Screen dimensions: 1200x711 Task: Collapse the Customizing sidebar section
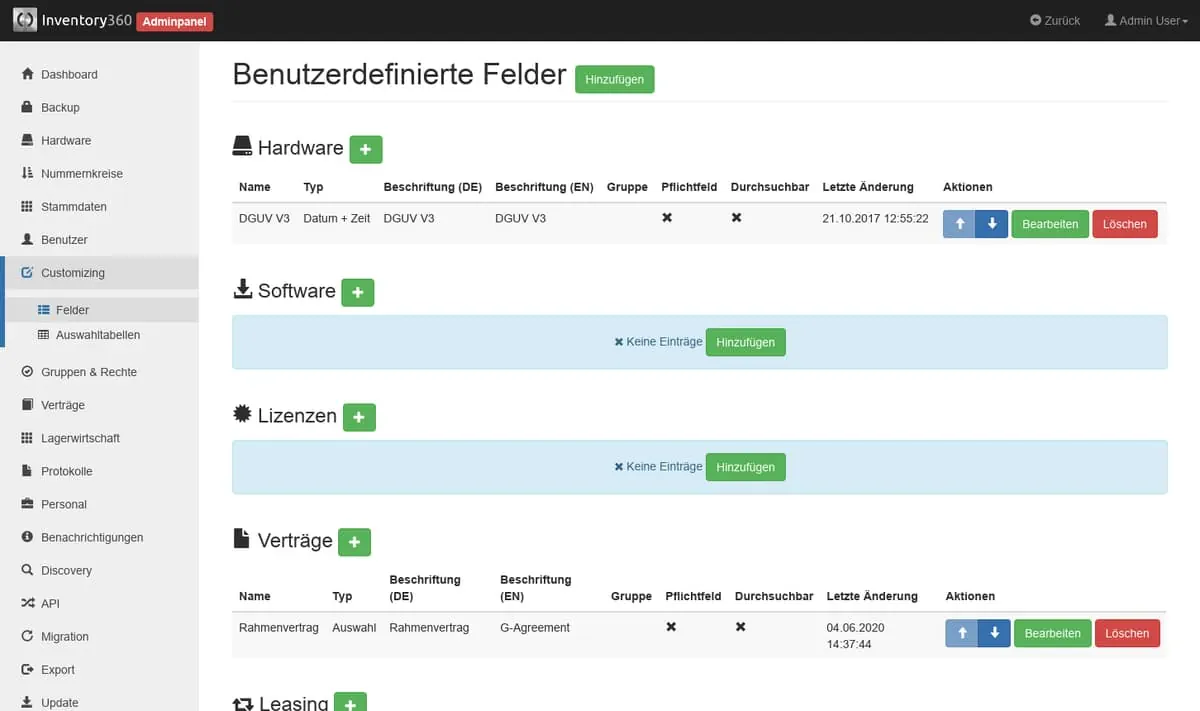[72, 273]
